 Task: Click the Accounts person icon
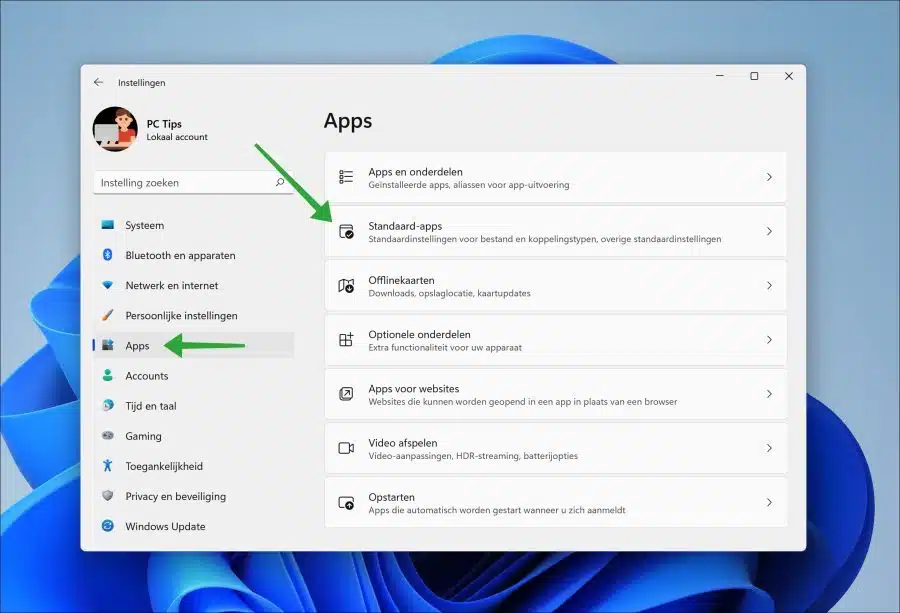pyautogui.click(x=107, y=375)
